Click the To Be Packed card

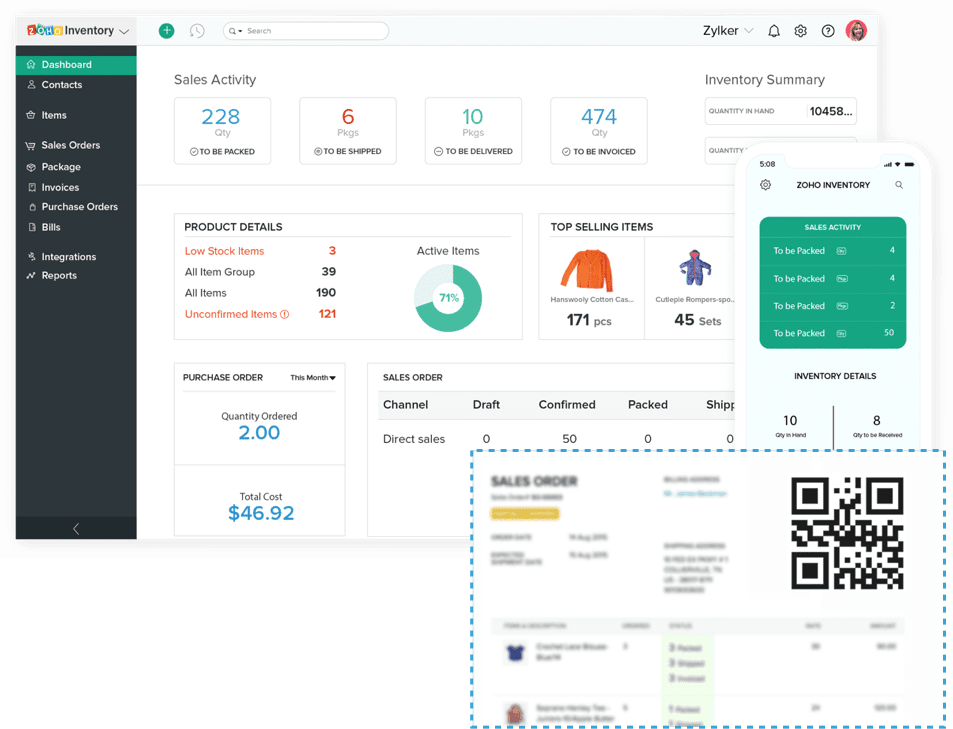click(222, 131)
